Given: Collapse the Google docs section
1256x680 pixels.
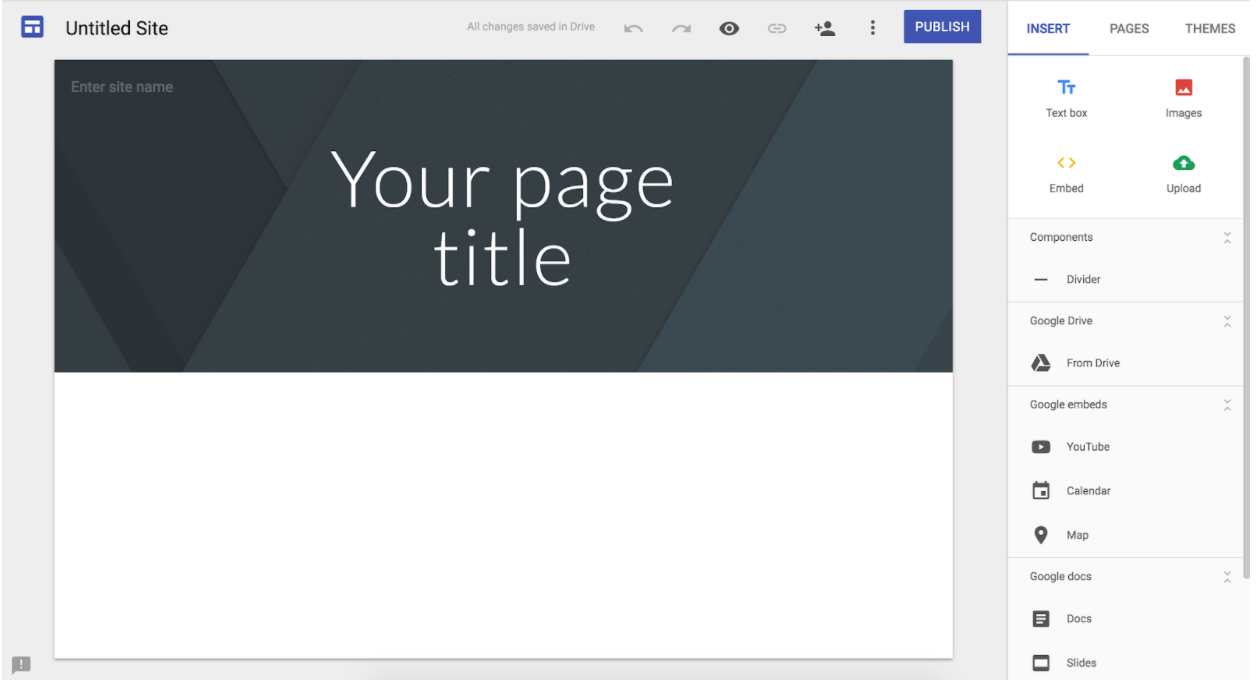Looking at the screenshot, I should [1227, 577].
